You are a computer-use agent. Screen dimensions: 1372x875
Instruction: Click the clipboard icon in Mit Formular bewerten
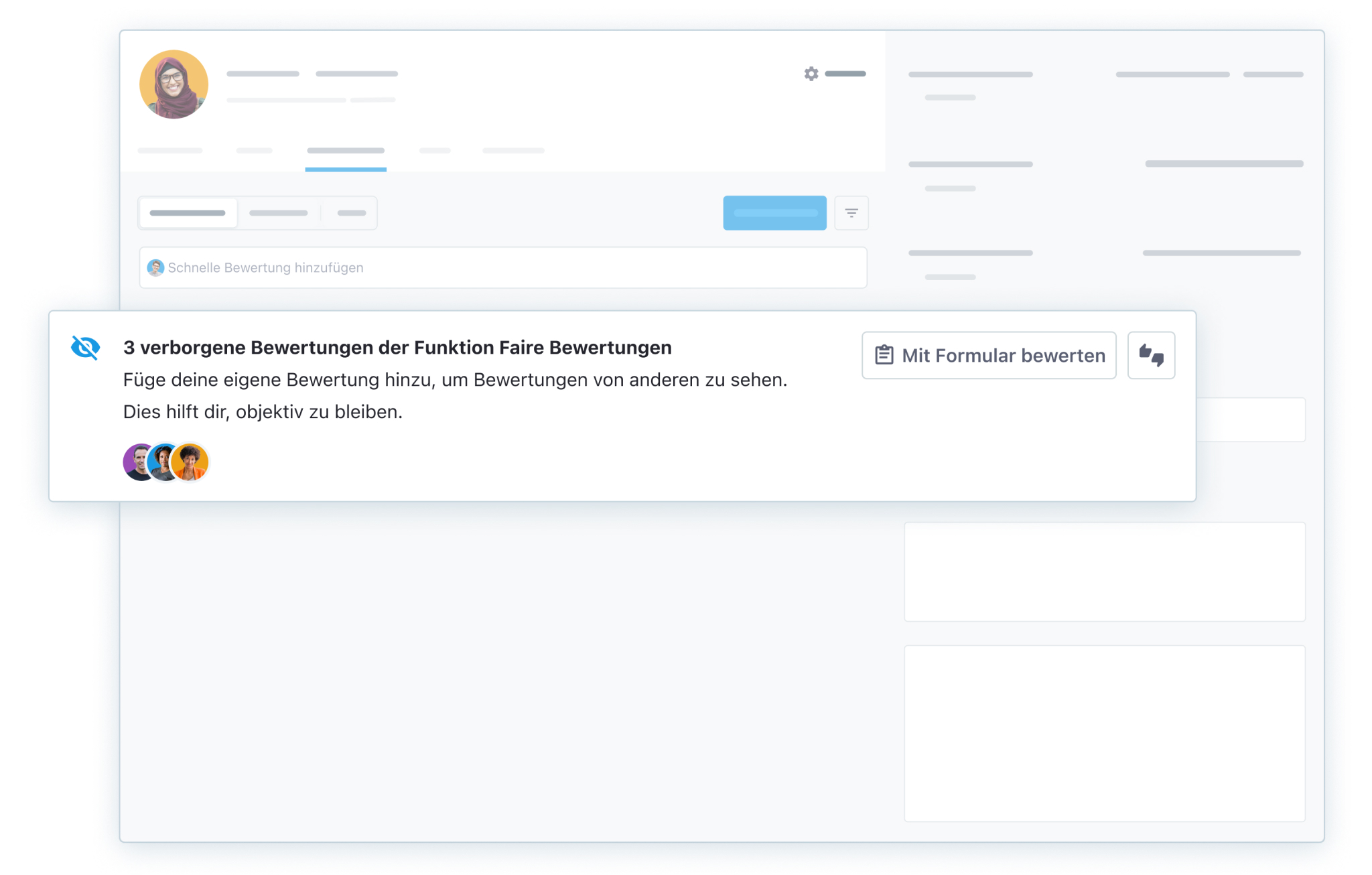point(884,355)
